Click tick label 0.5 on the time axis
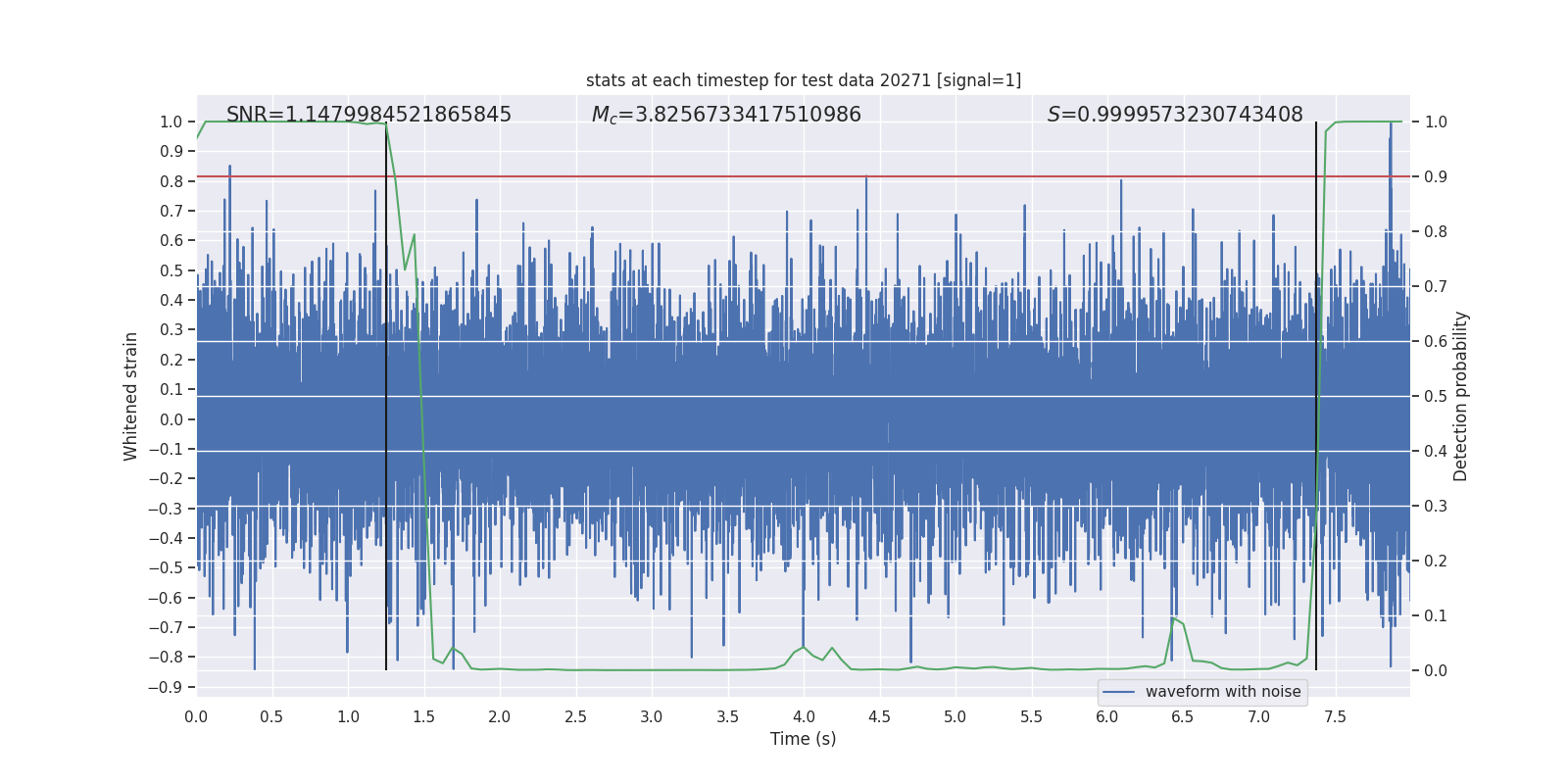Image resolution: width=1568 pixels, height=784 pixels. click(271, 716)
